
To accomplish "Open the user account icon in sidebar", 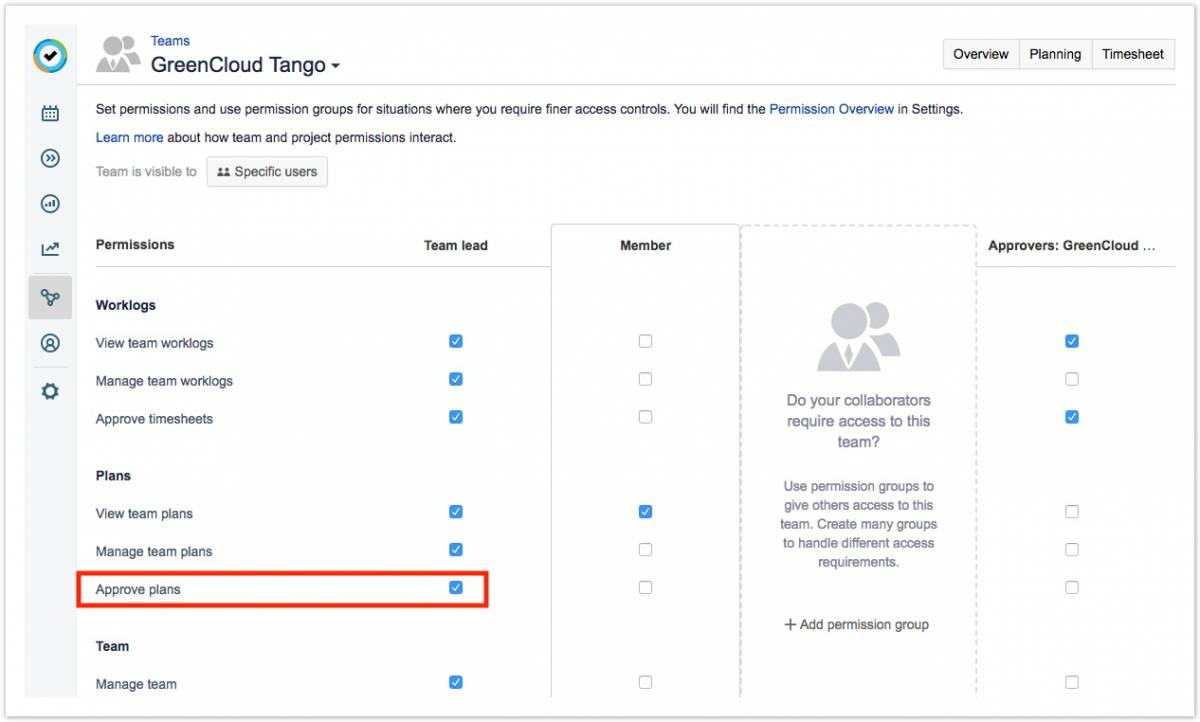I will click(50, 343).
